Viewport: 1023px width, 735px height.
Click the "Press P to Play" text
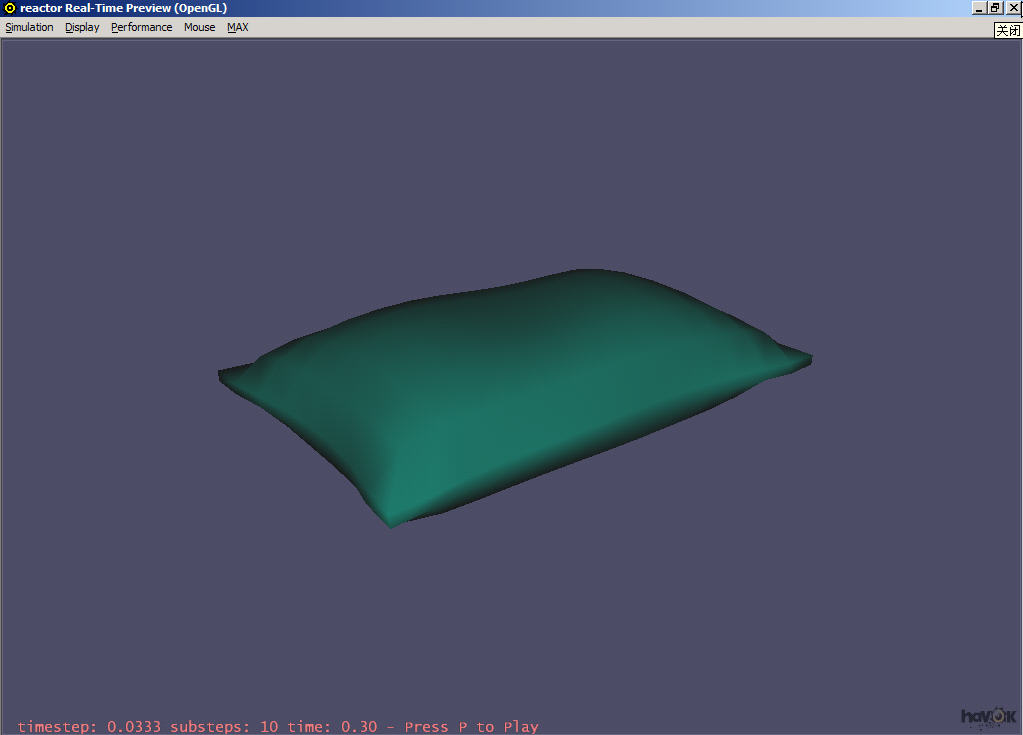pos(471,726)
